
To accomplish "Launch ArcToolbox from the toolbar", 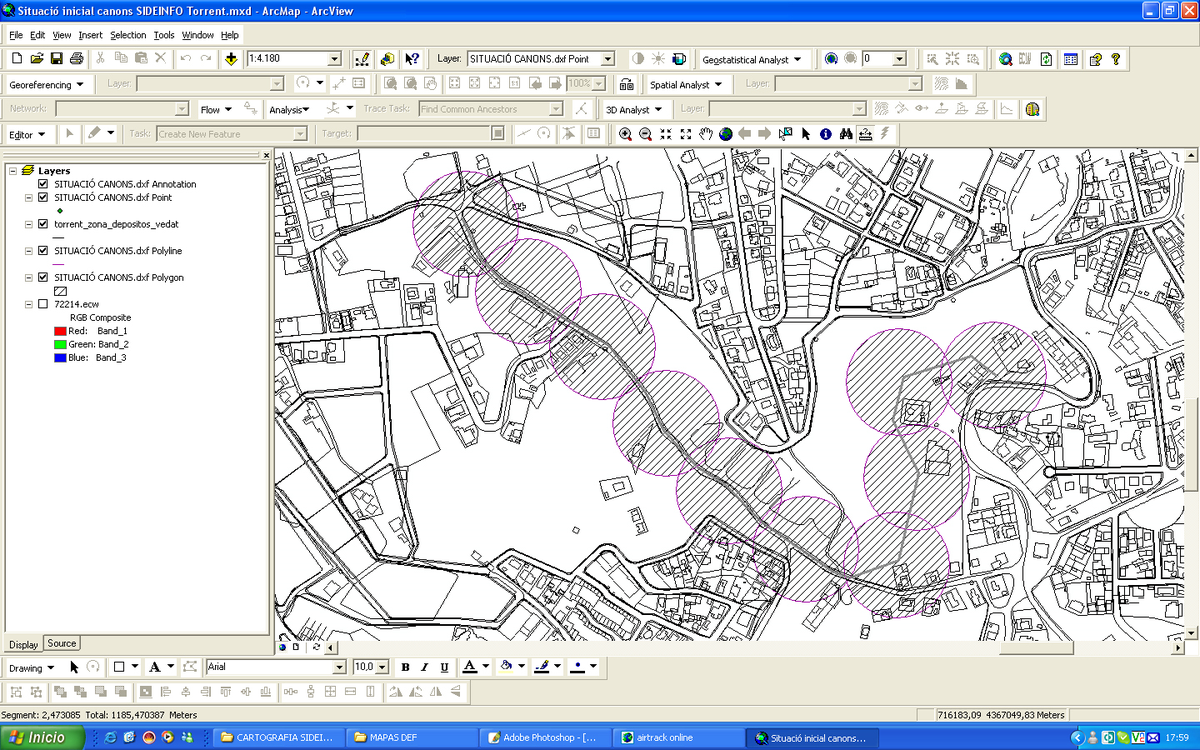I will (x=387, y=59).
